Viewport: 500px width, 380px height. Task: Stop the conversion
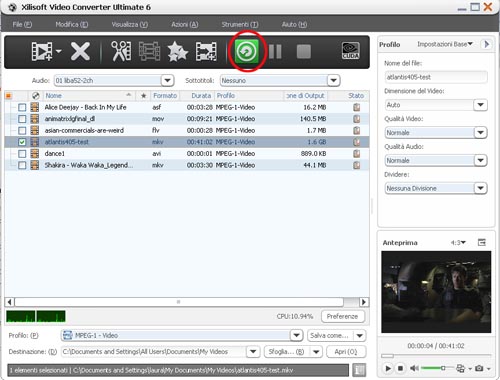(304, 52)
